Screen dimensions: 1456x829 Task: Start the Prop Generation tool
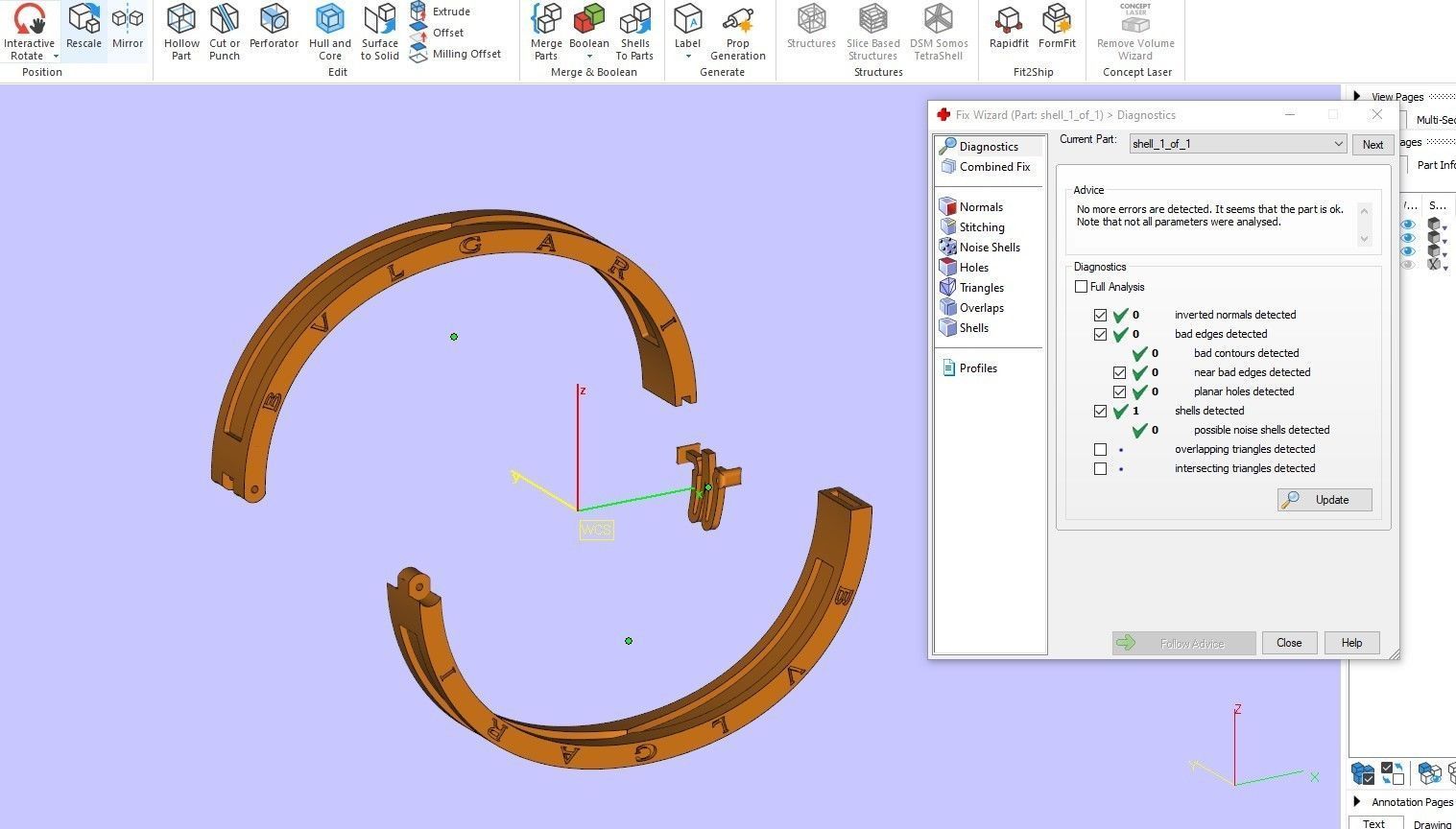737,32
